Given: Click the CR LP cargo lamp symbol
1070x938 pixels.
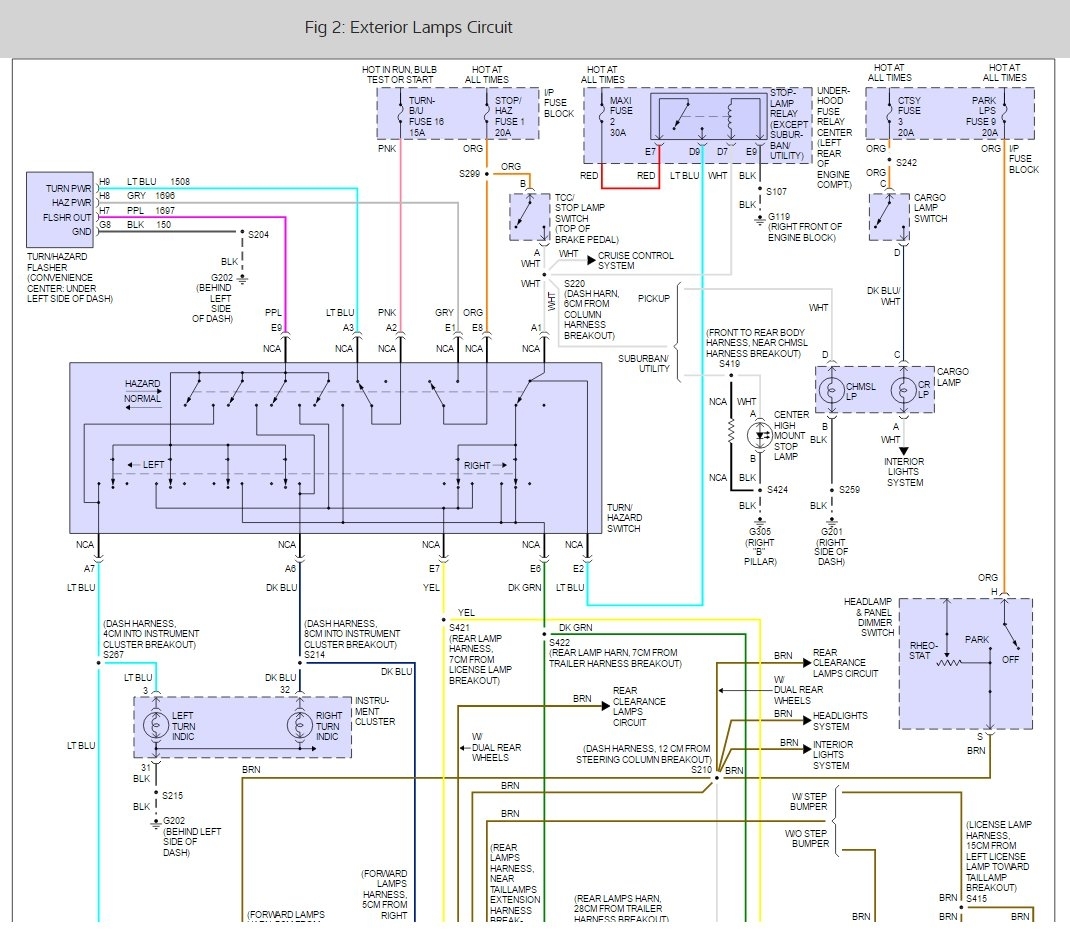Looking at the screenshot, I should (x=903, y=390).
